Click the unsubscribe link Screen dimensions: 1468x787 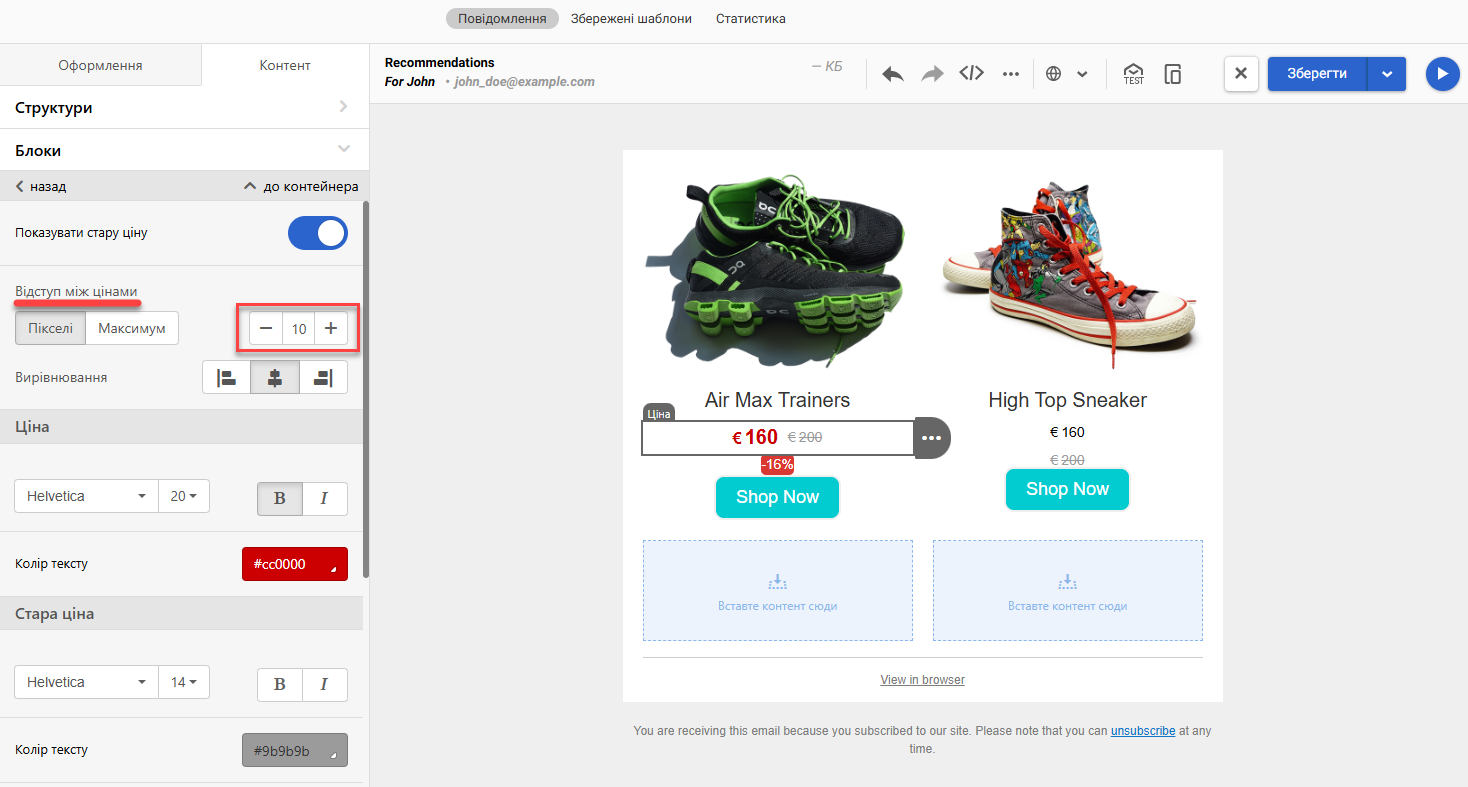[x=1142, y=731]
